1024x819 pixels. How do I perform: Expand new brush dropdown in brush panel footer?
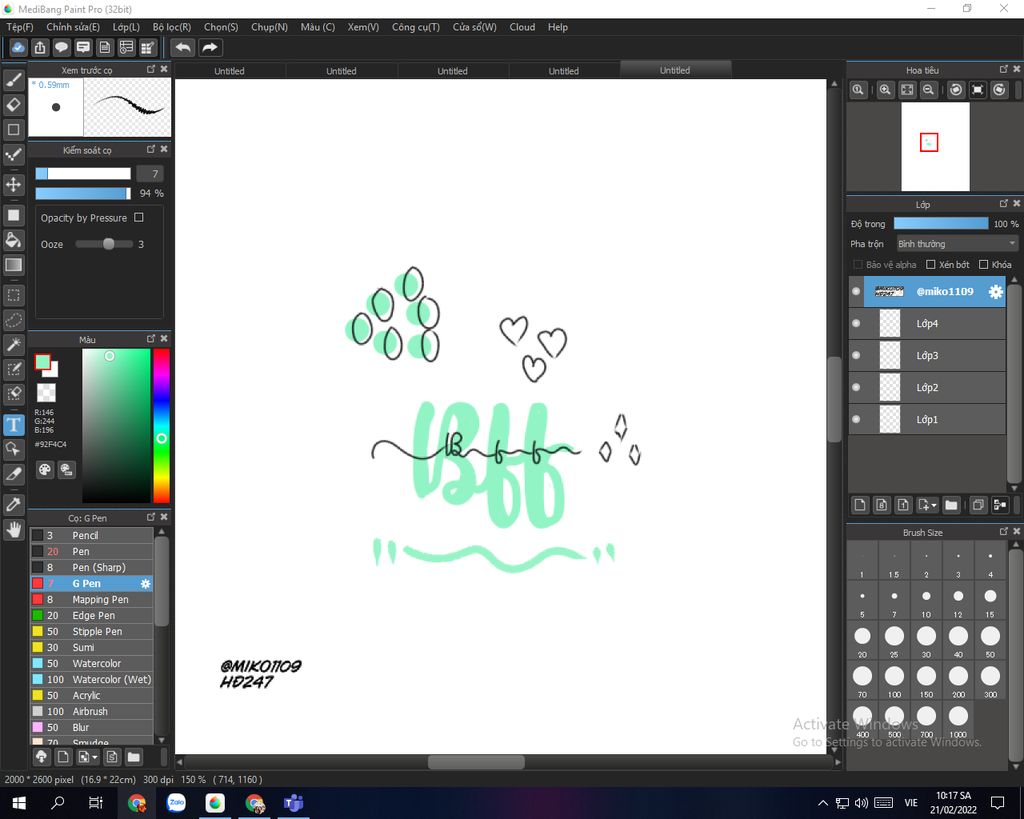click(x=95, y=757)
